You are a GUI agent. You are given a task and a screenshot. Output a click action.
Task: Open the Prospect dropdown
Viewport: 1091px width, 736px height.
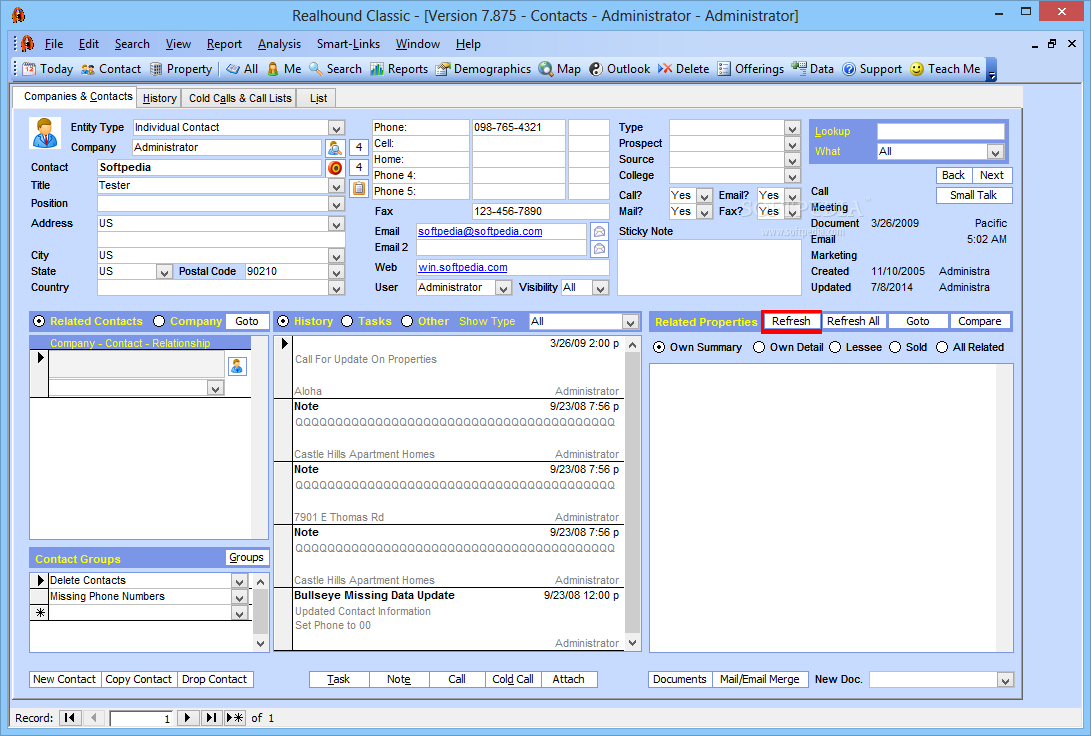coord(792,144)
